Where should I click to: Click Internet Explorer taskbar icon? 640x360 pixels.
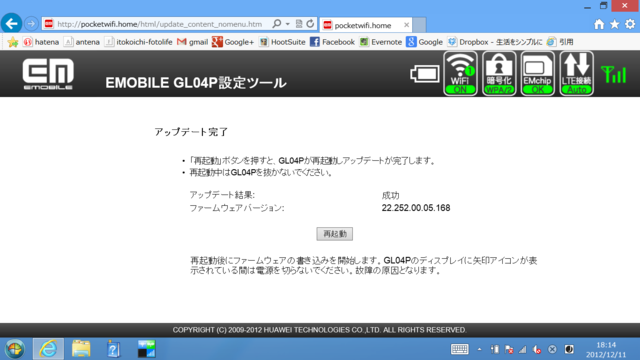pos(48,349)
